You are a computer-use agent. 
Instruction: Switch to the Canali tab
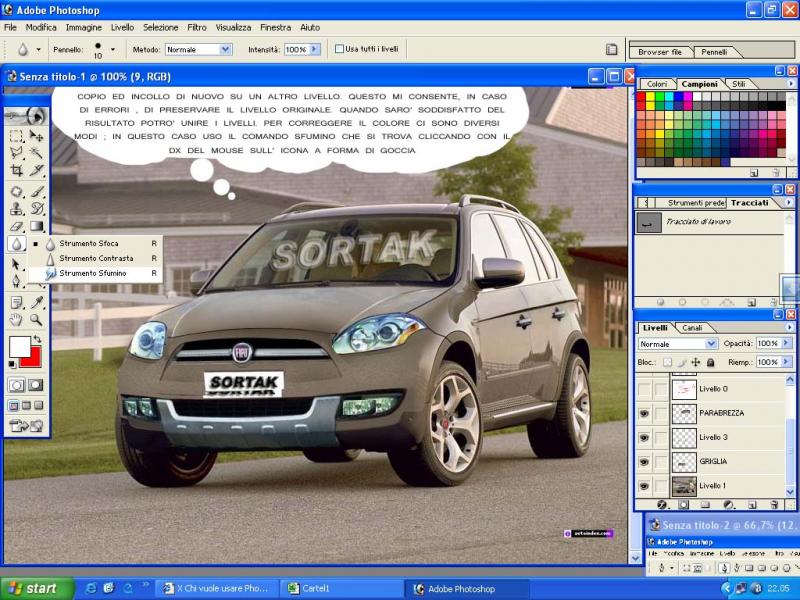click(x=692, y=328)
